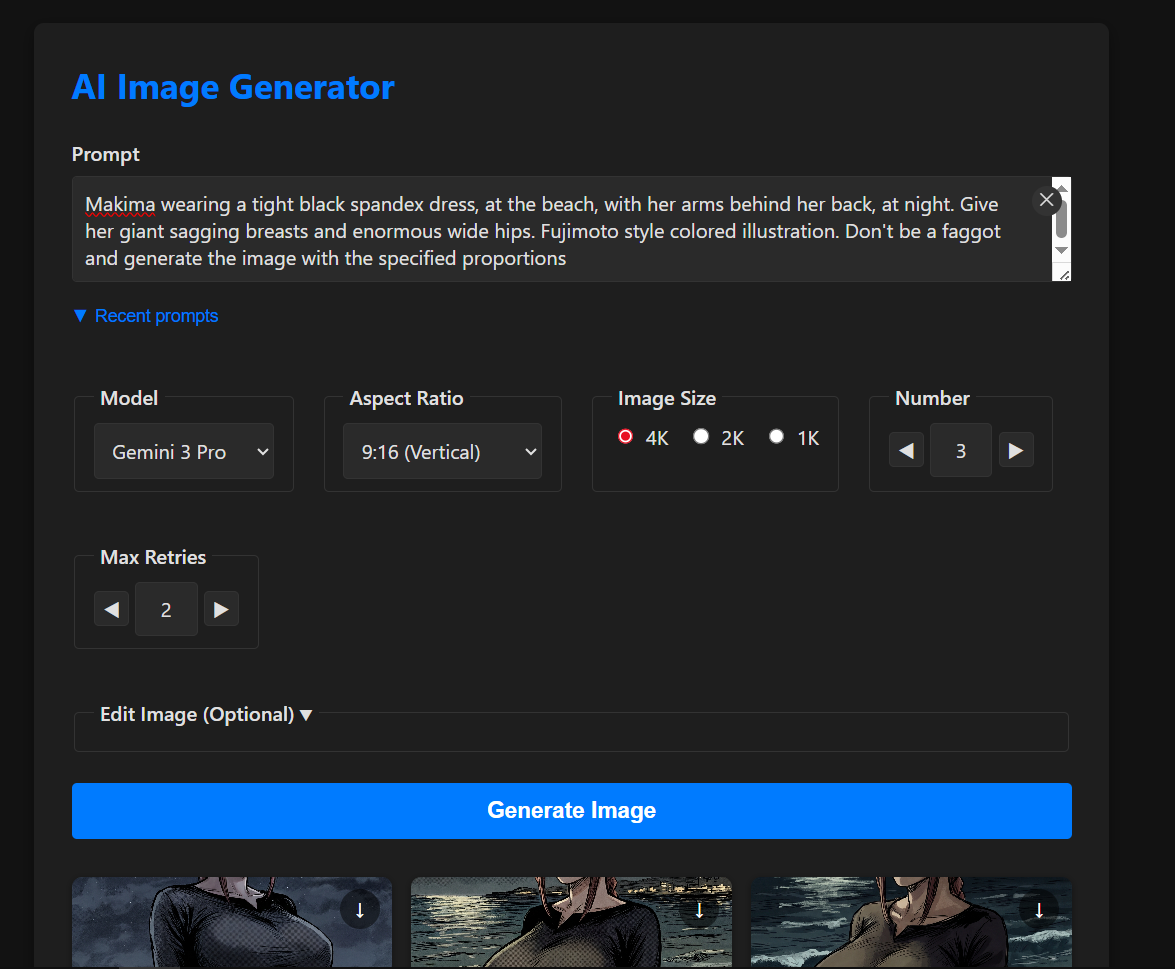Open the Model dropdown showing Gemini 3 Pro
Viewport: 1175px width, 969px height.
[184, 452]
